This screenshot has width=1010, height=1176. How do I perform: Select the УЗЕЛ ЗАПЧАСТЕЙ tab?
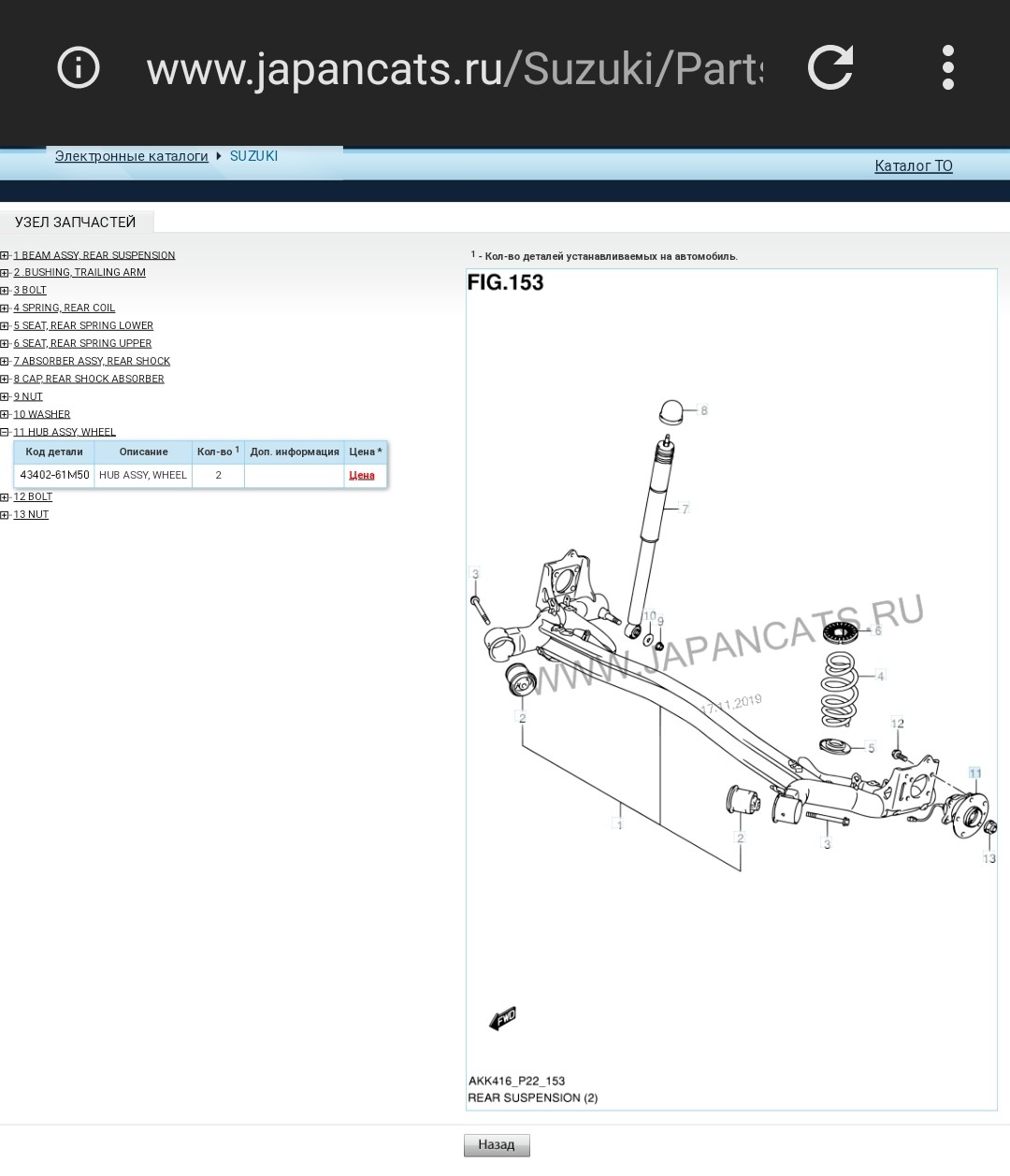click(76, 222)
